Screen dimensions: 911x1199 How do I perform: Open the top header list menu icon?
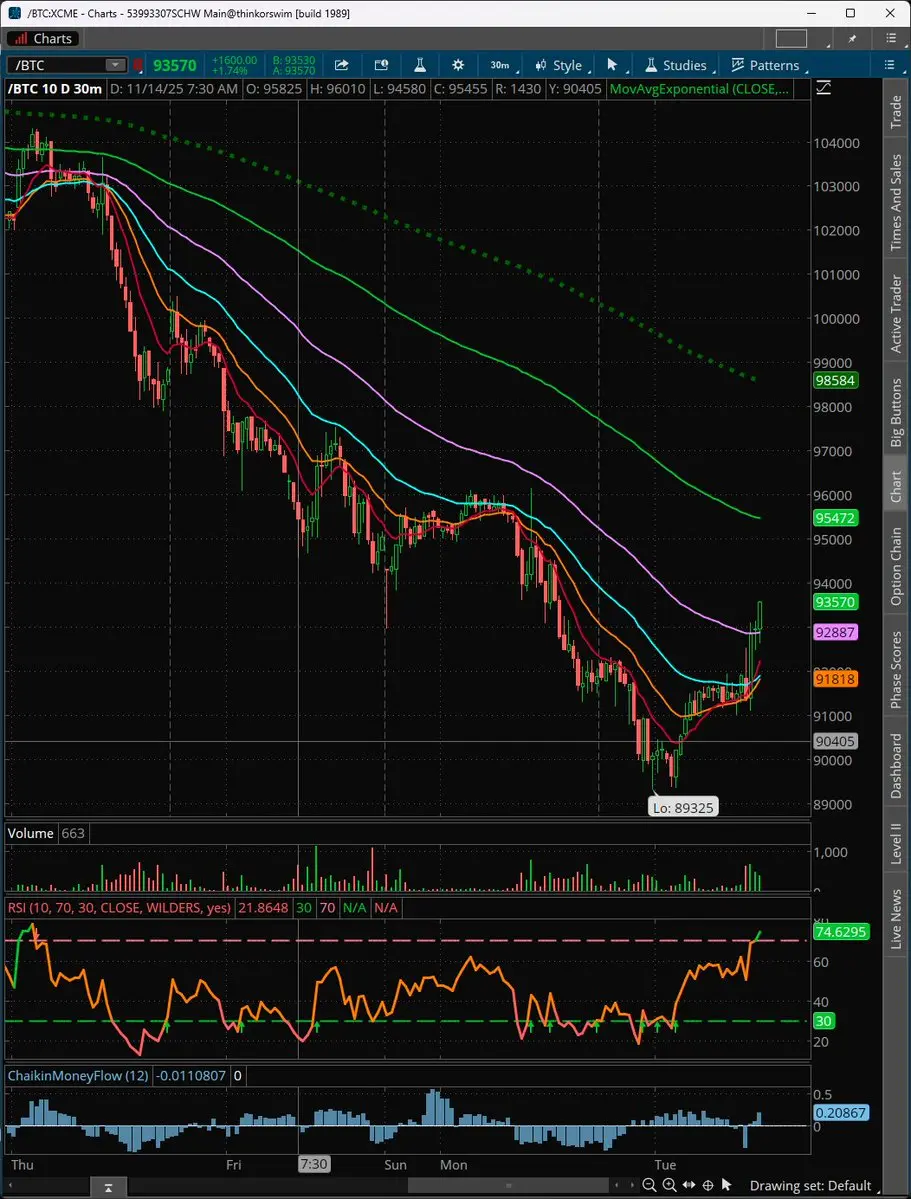pyautogui.click(x=891, y=38)
